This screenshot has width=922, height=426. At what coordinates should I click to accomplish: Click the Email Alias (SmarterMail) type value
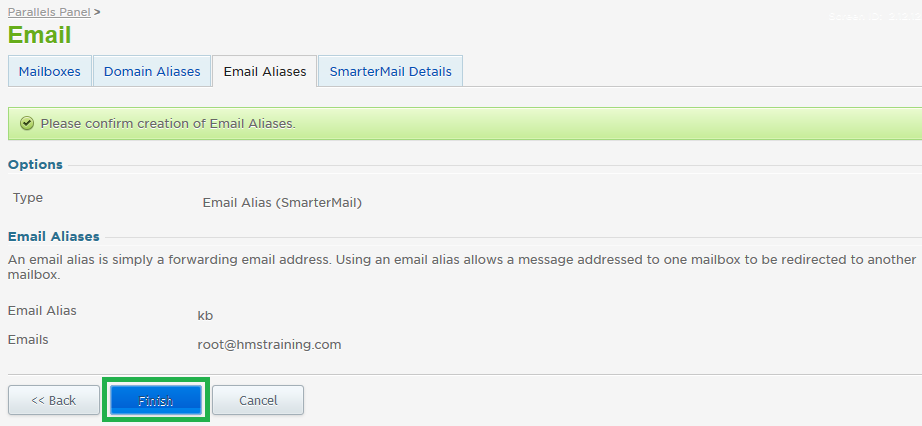pos(282,203)
